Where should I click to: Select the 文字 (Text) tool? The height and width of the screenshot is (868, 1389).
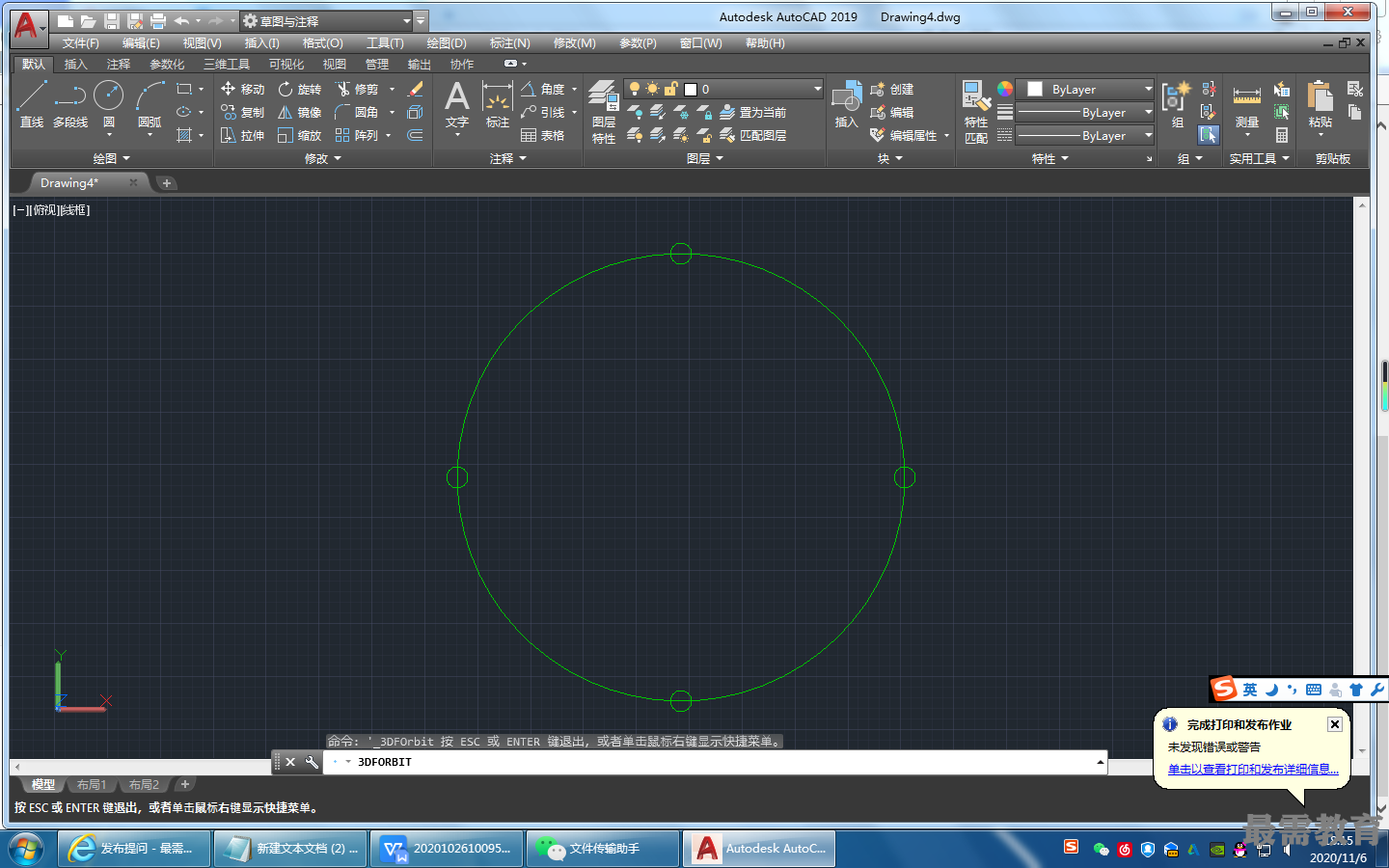[457, 104]
